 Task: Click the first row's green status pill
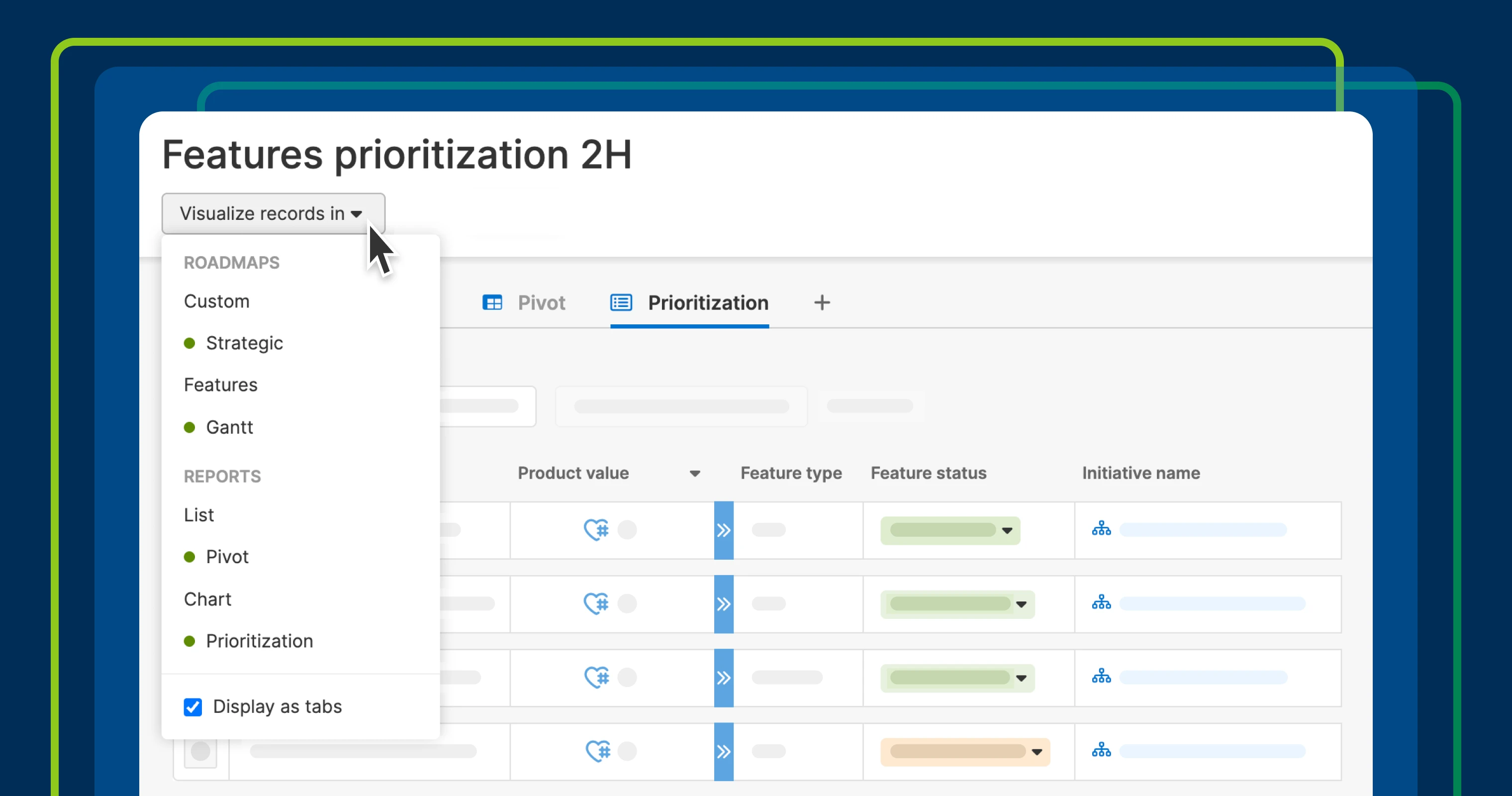942,530
